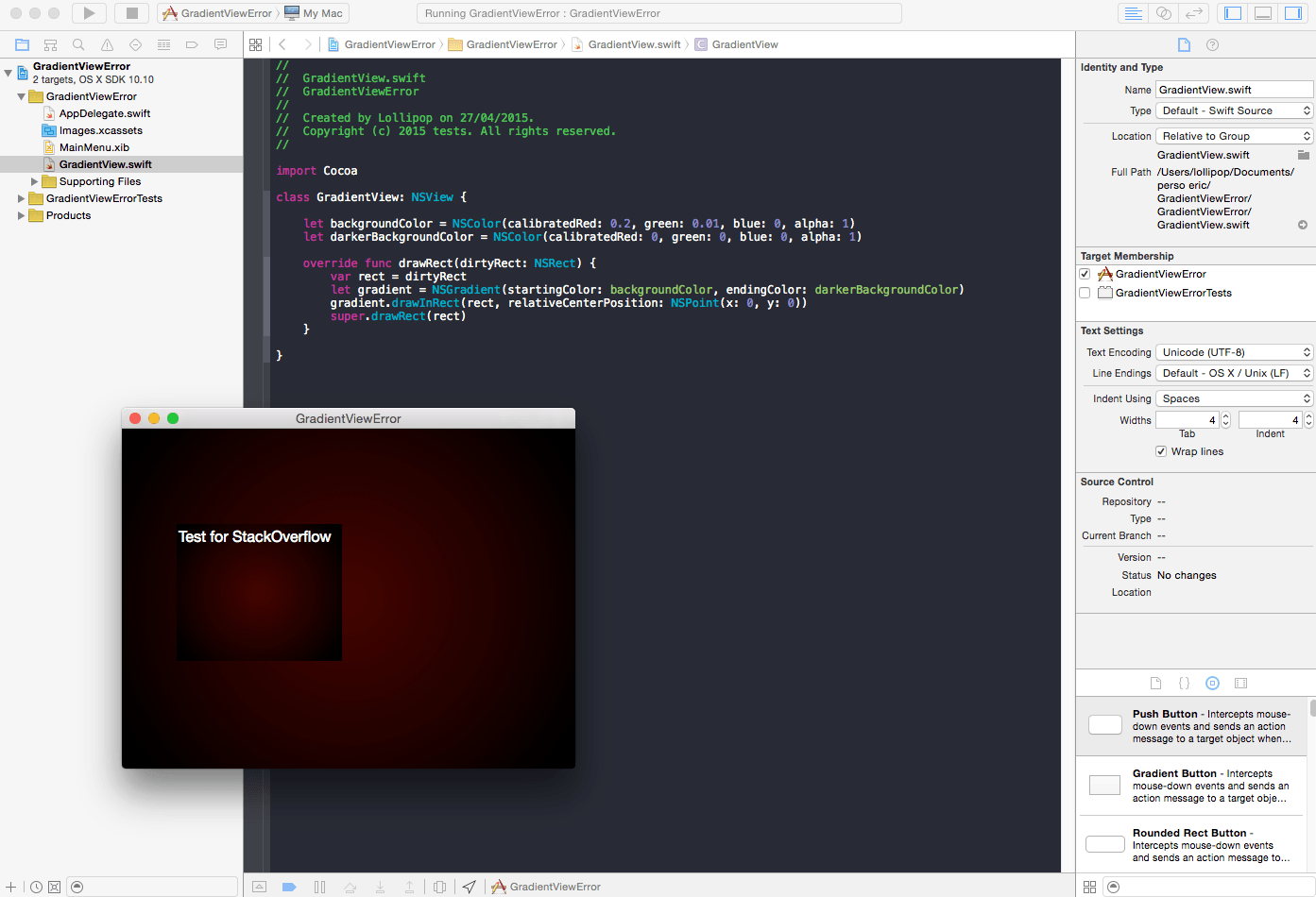This screenshot has height=897, width=1316.
Task: Show the File Template library
Action: [x=1155, y=683]
